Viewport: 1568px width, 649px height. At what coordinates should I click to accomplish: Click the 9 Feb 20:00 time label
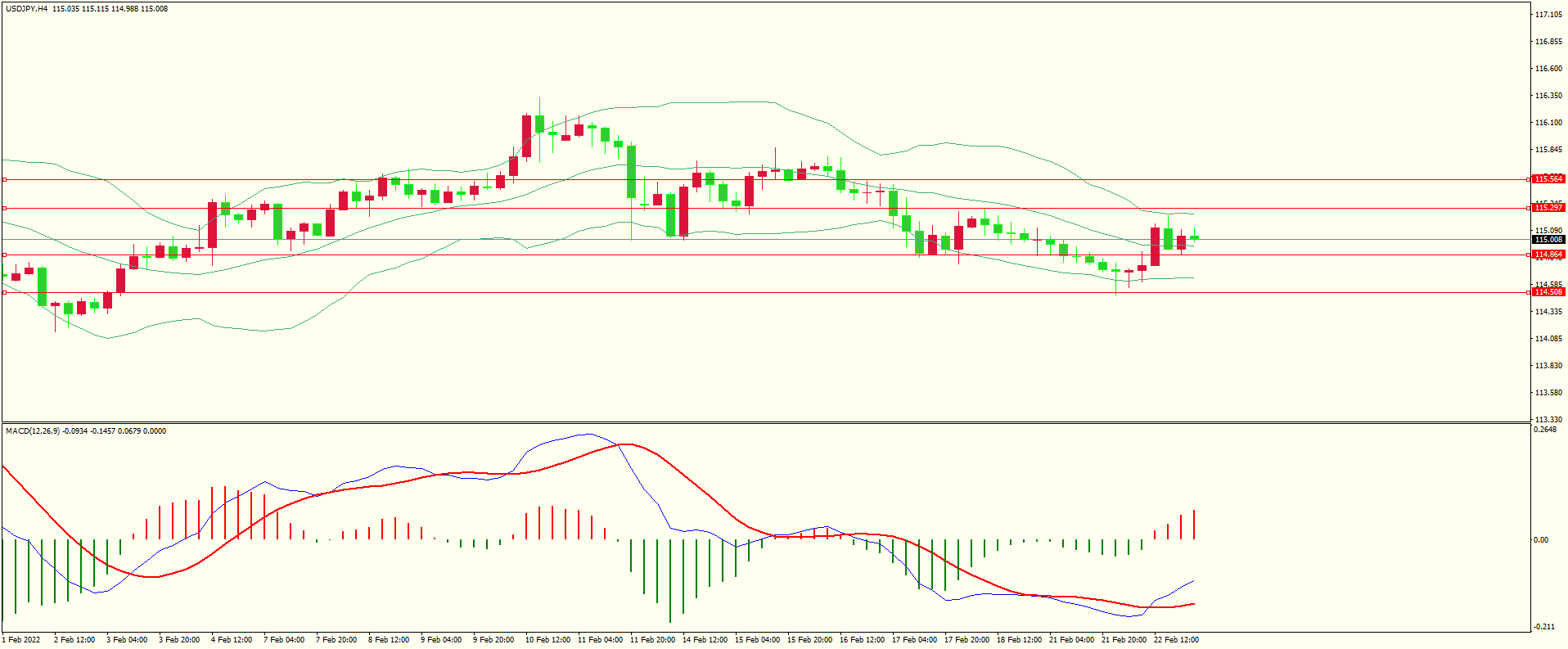(x=493, y=640)
